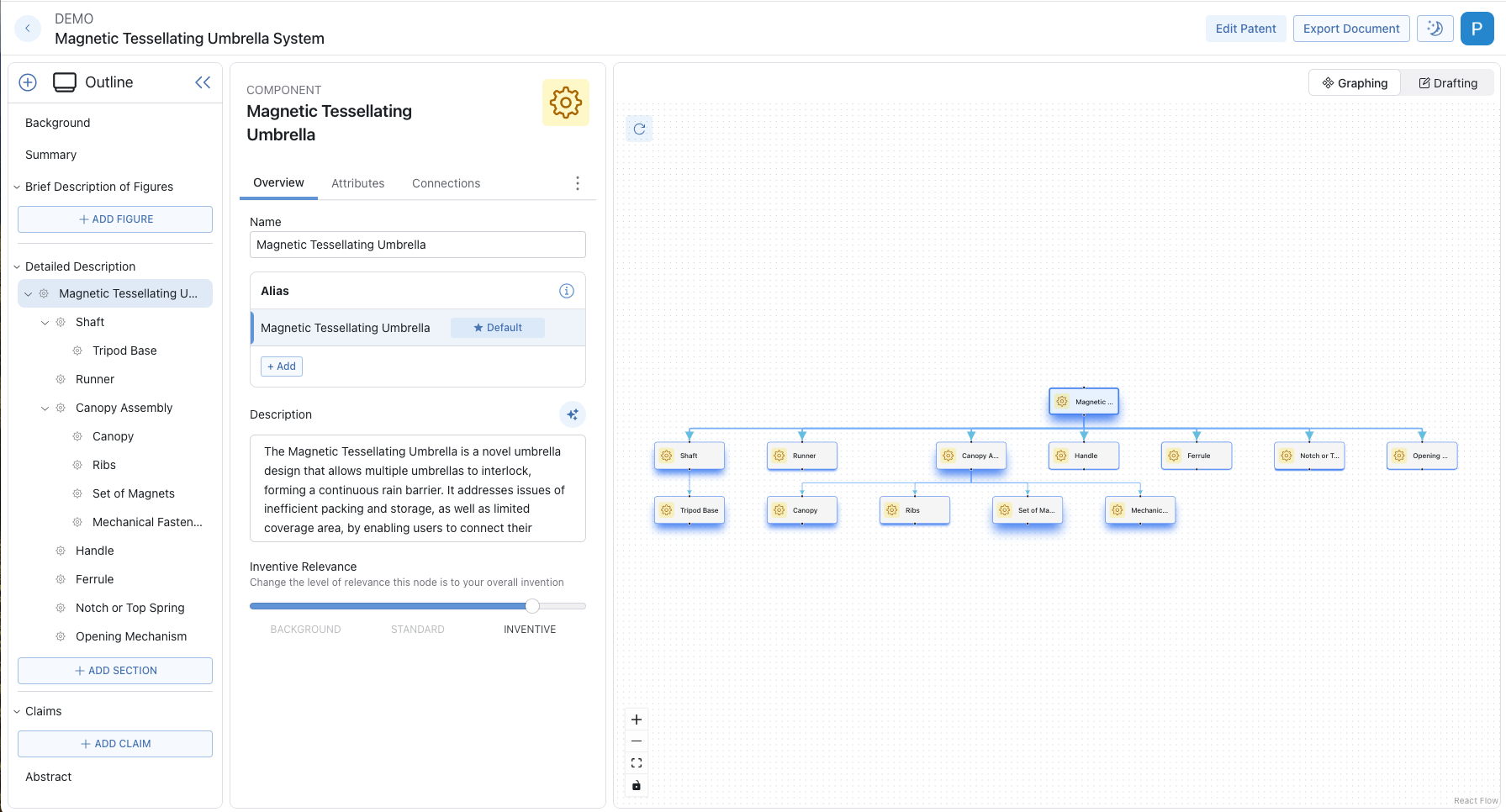This screenshot has height=812, width=1506.
Task: Open the three-dot options menu
Action: (578, 183)
